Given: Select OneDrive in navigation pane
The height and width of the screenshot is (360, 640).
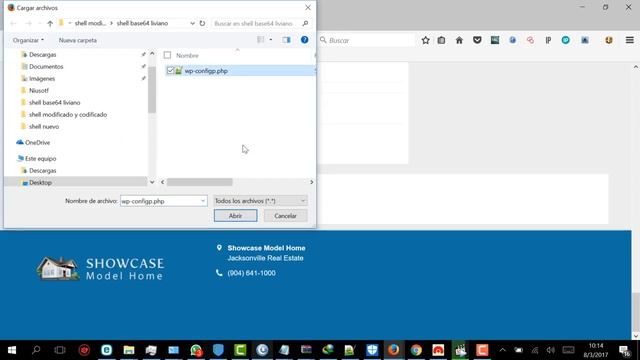Looking at the screenshot, I should click(37, 142).
